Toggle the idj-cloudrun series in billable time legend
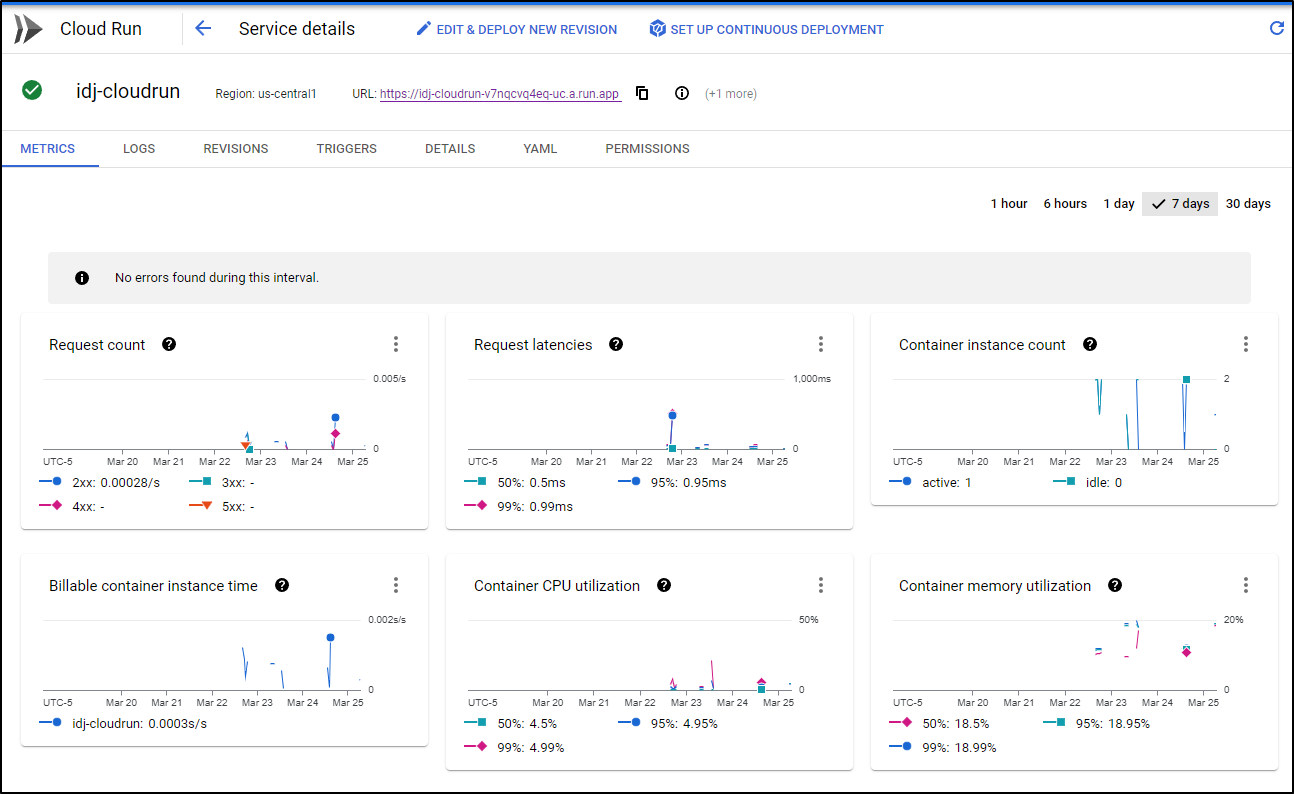This screenshot has height=794, width=1294. pyautogui.click(x=123, y=723)
